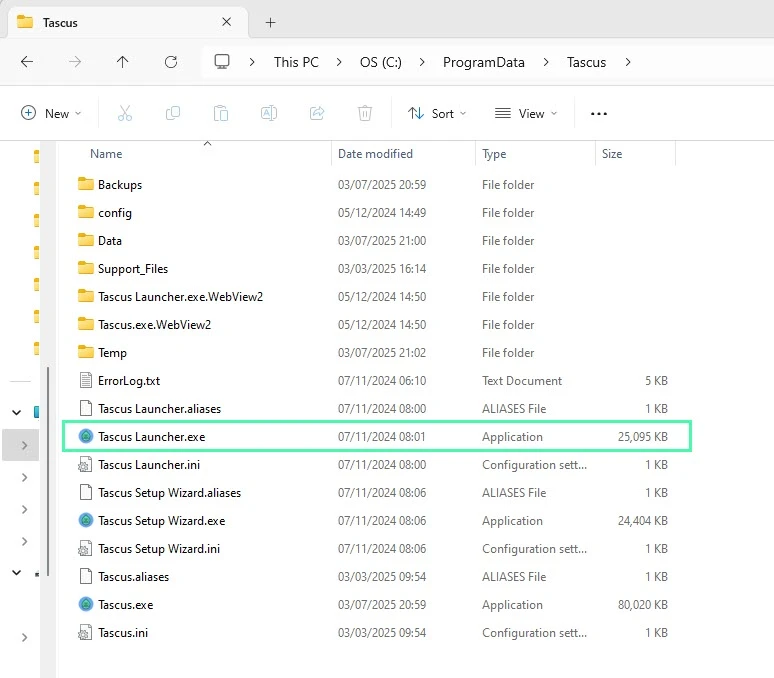Click date 03/07/2025 21:02 for Temp

point(382,352)
